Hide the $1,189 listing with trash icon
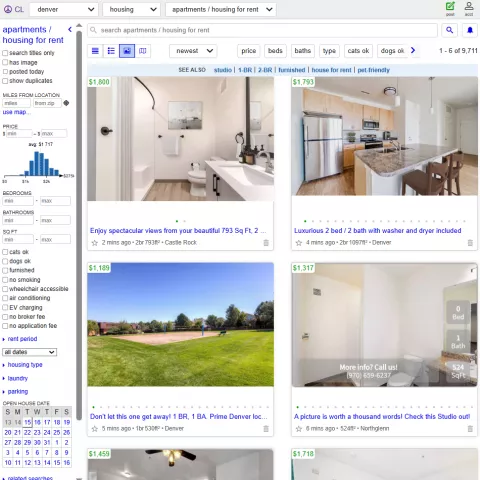 coord(266,429)
